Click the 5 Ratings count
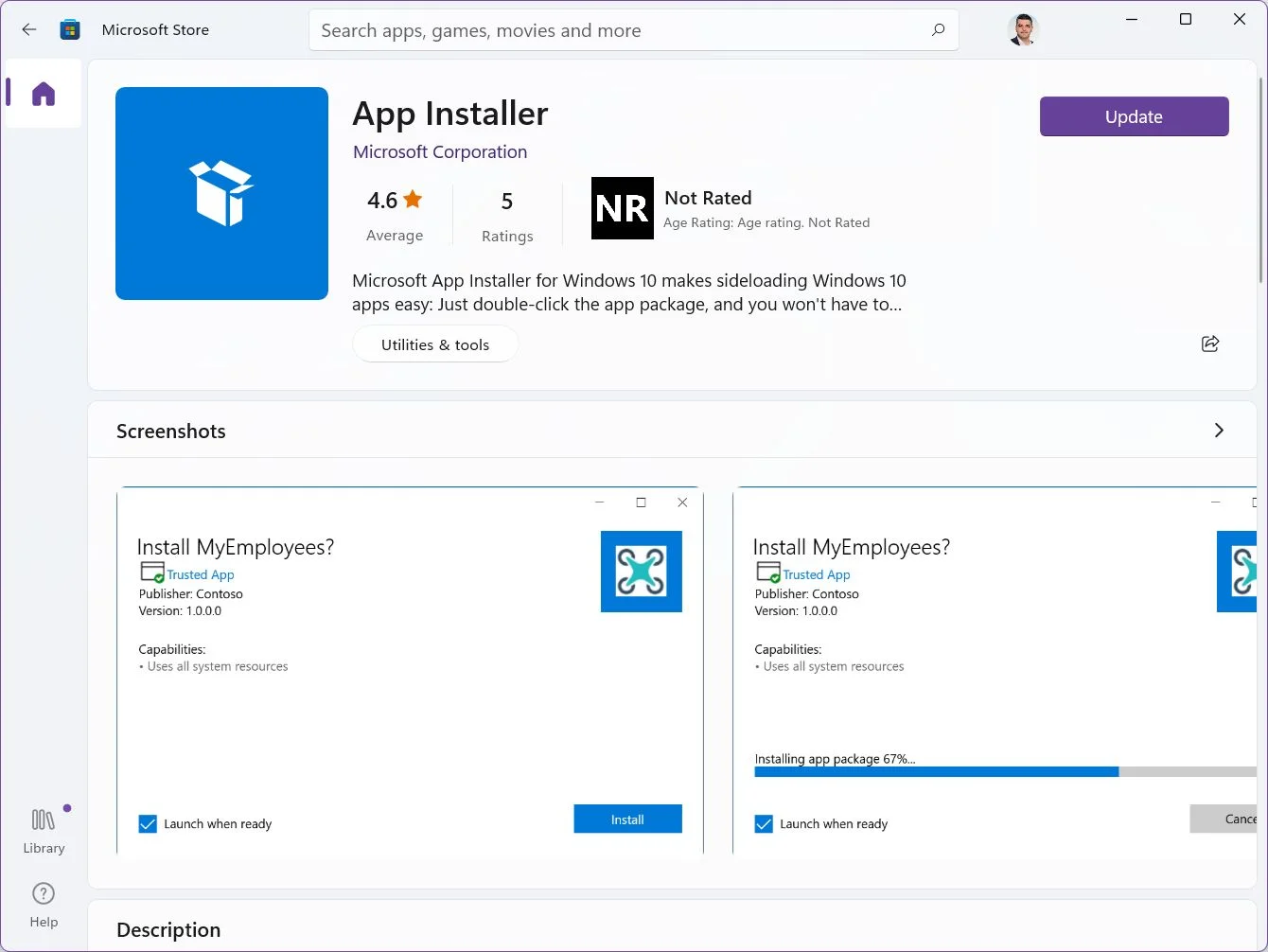The image size is (1268, 952). (507, 217)
